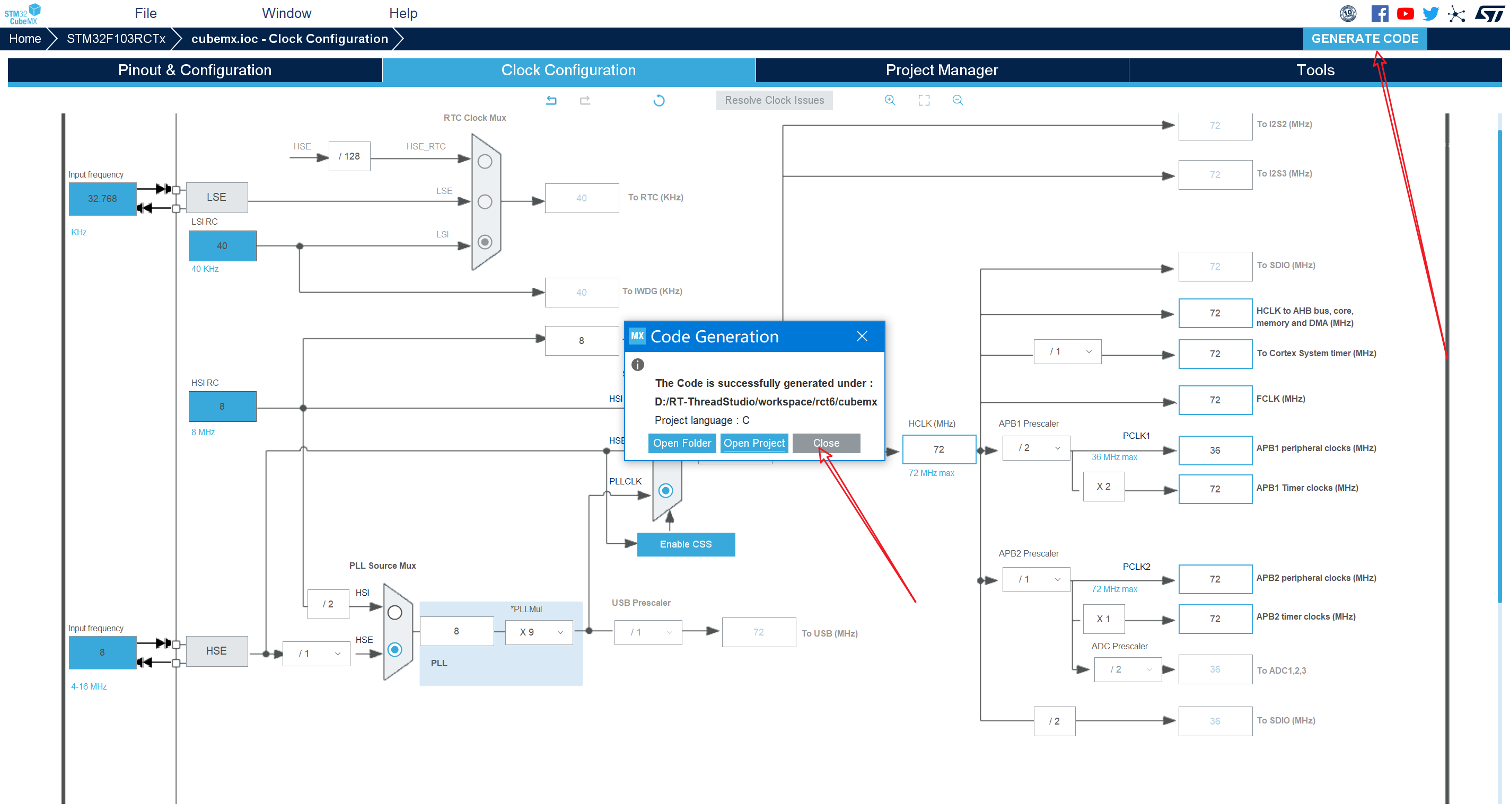The height and width of the screenshot is (812, 1510).
Task: Click the undo arrow icon
Action: 552,100
